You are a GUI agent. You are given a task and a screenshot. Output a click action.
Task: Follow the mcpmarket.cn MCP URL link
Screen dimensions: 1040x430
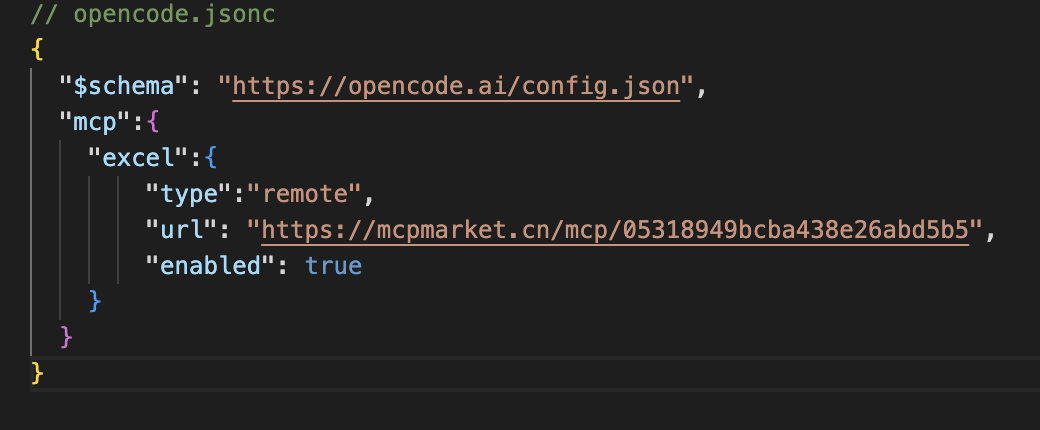pos(614,230)
